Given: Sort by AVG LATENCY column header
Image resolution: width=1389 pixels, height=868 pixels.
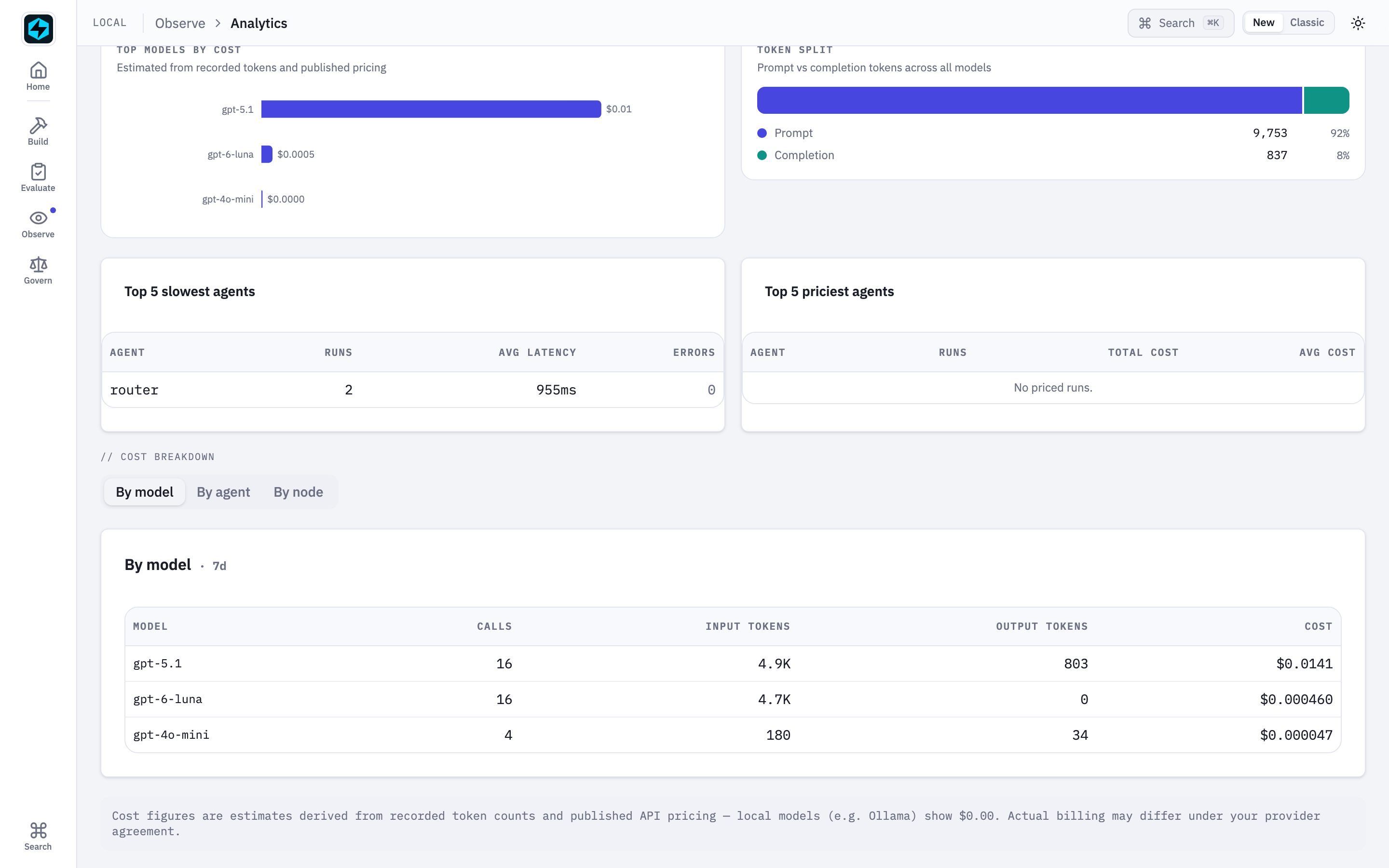Looking at the screenshot, I should [537, 353].
